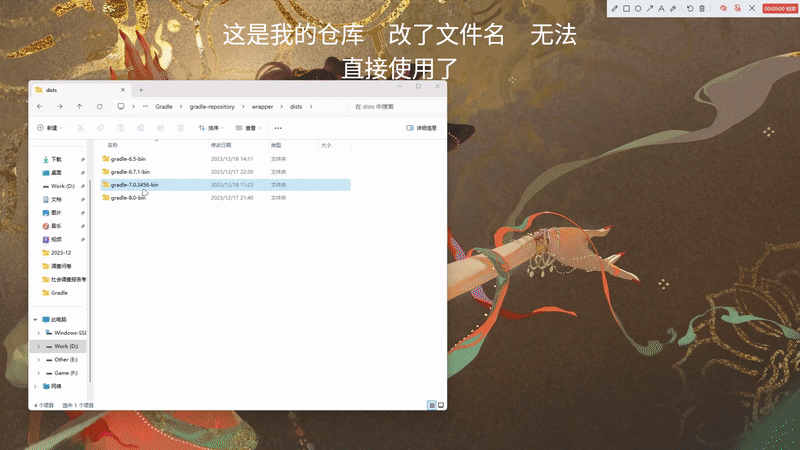Viewport: 800px width, 450px height.
Task: Open the 2023-12 folder in sidebar
Action: click(61, 253)
